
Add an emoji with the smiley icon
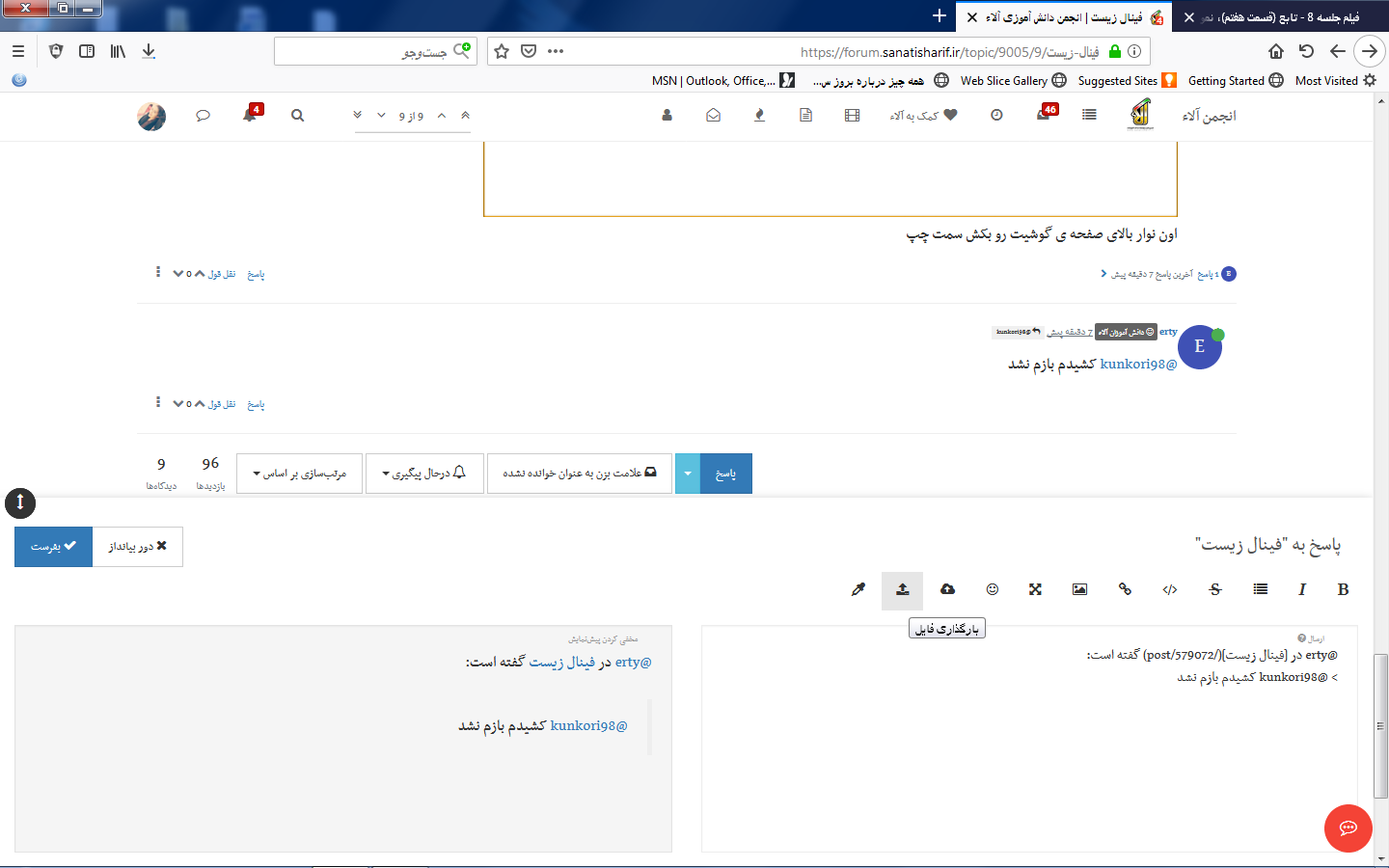[x=992, y=590]
